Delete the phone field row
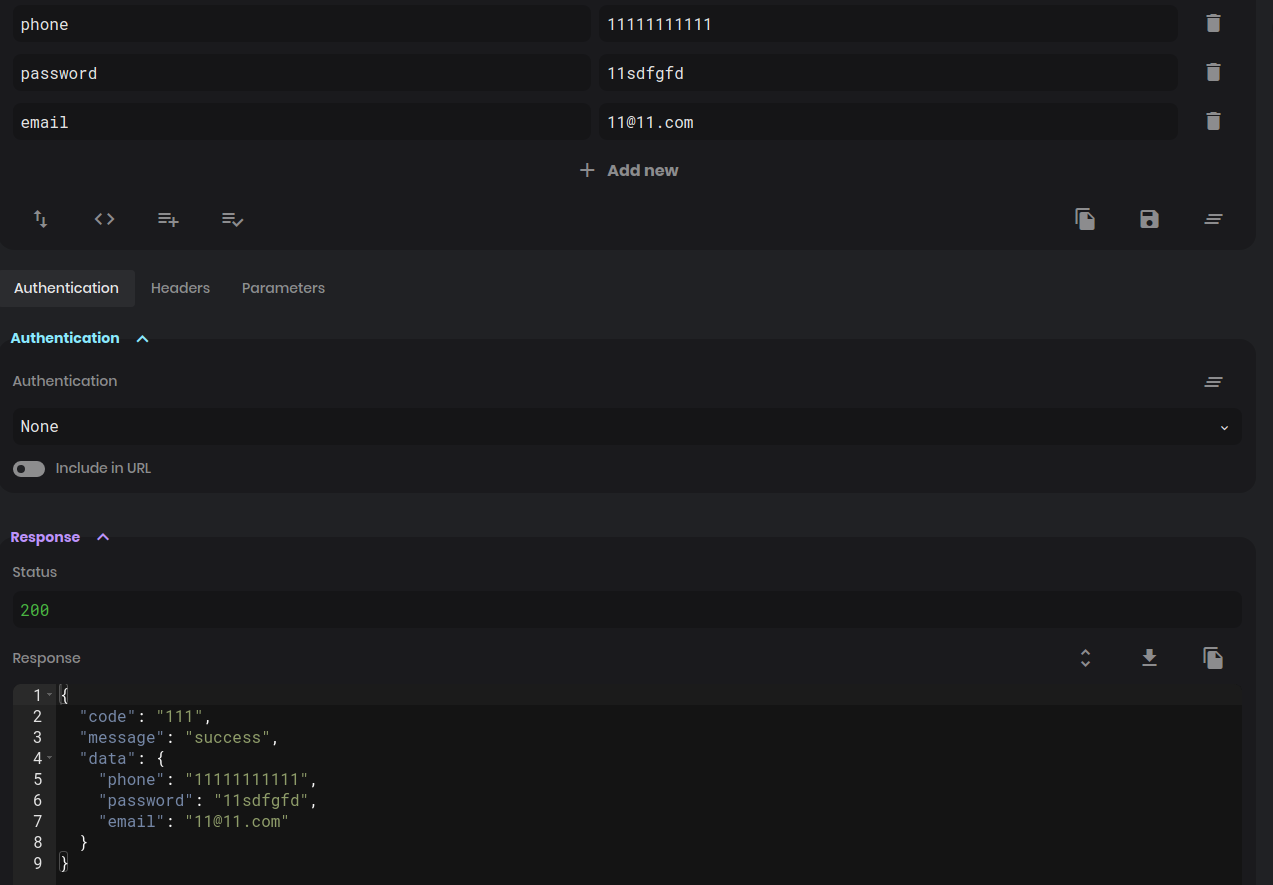 coord(1213,23)
